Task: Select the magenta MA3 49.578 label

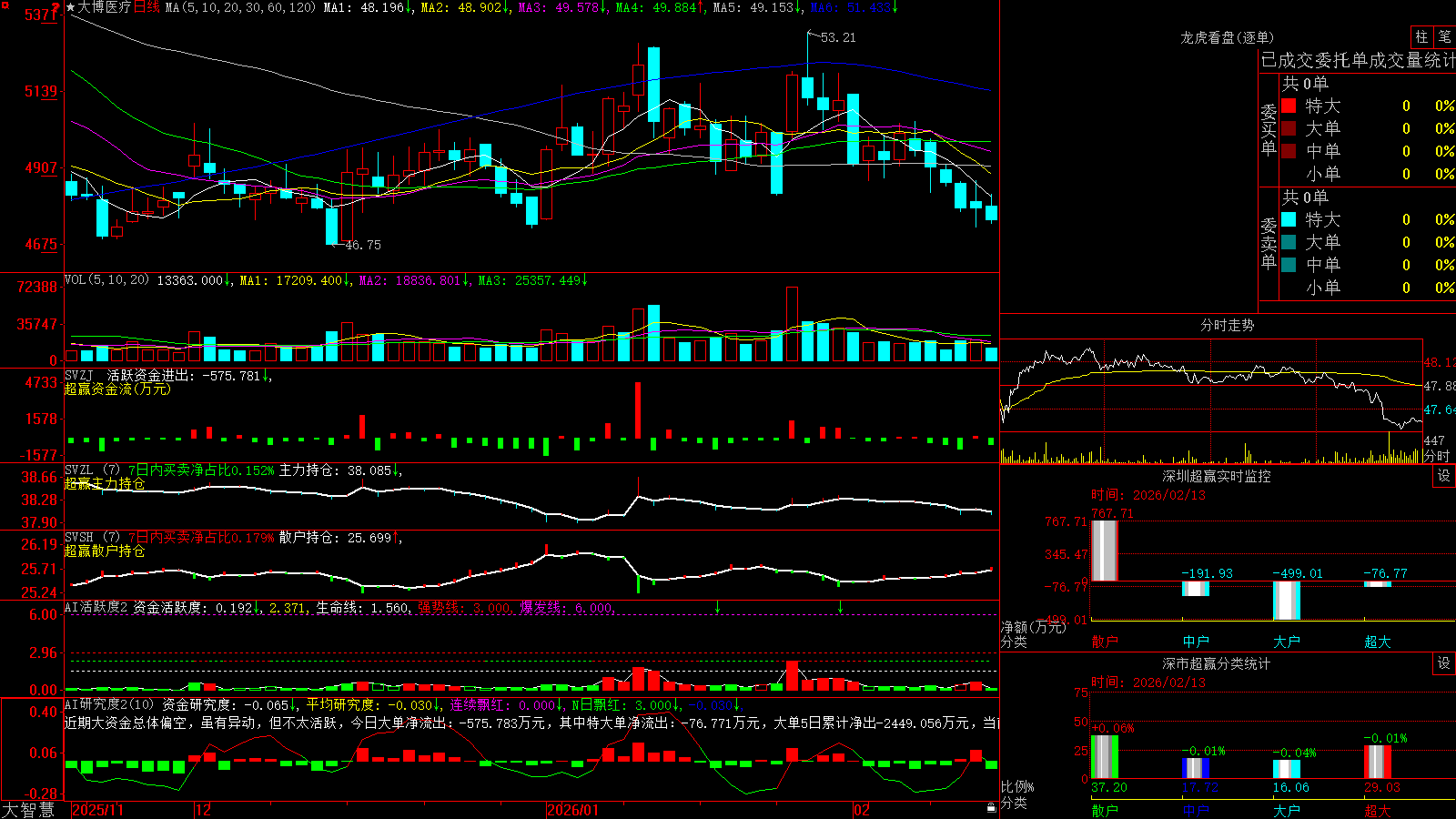Action: (x=562, y=7)
